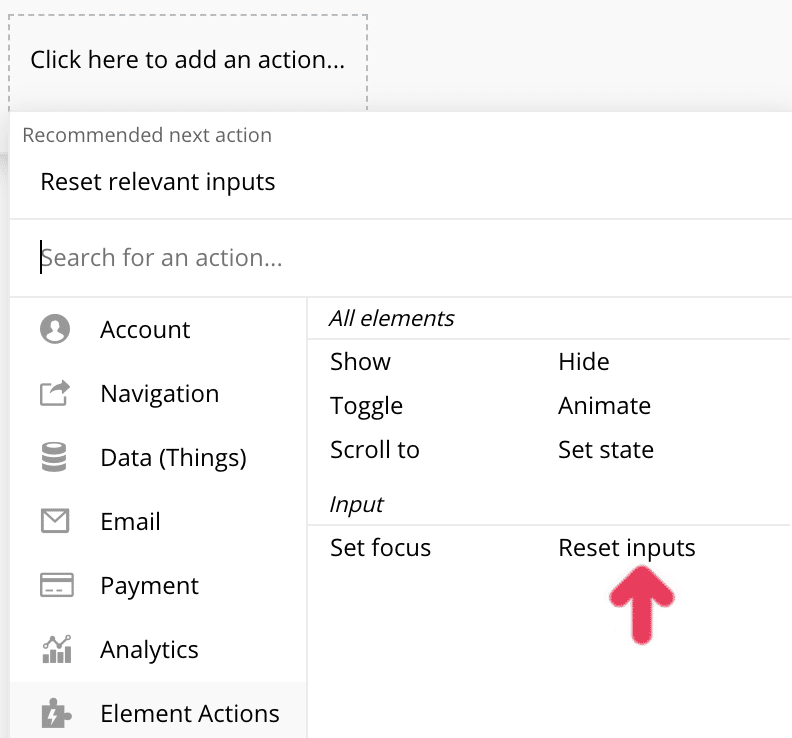Choose the Set state action

click(x=605, y=450)
